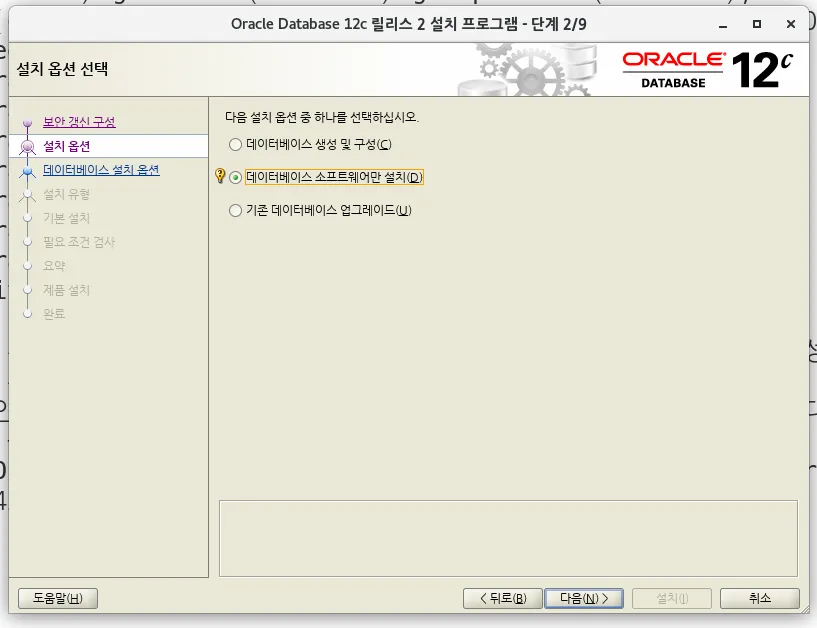Image resolution: width=817 pixels, height=628 pixels.
Task: Proceed with '다음(N)' button
Action: click(x=584, y=598)
